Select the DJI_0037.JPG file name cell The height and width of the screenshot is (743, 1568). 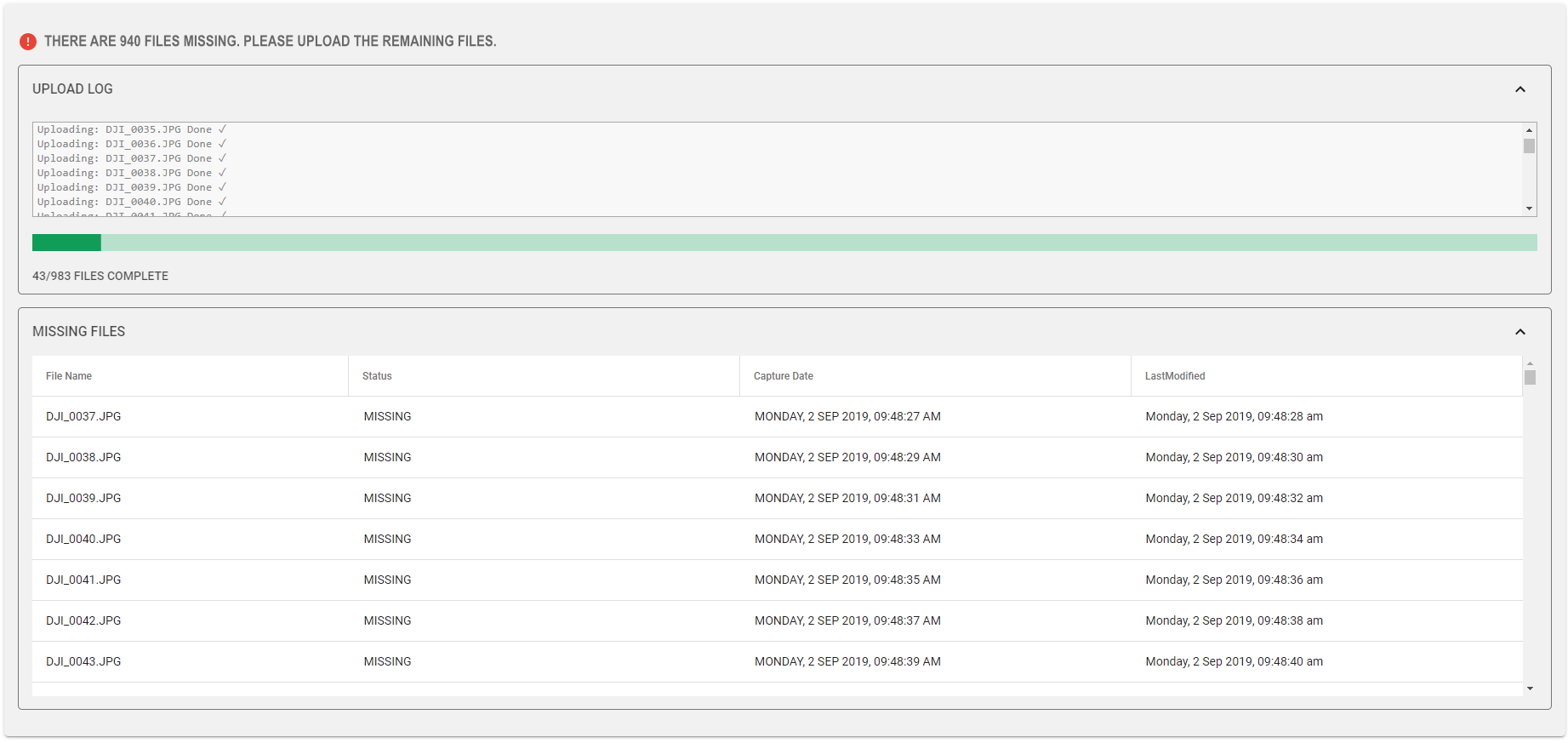click(x=83, y=416)
